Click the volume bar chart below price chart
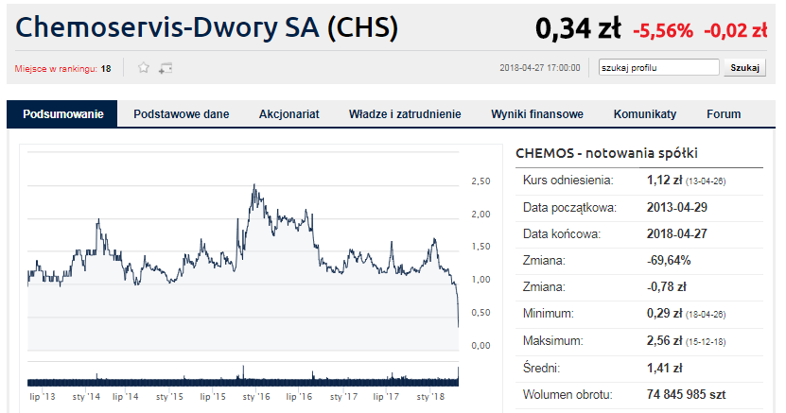 pos(243,376)
